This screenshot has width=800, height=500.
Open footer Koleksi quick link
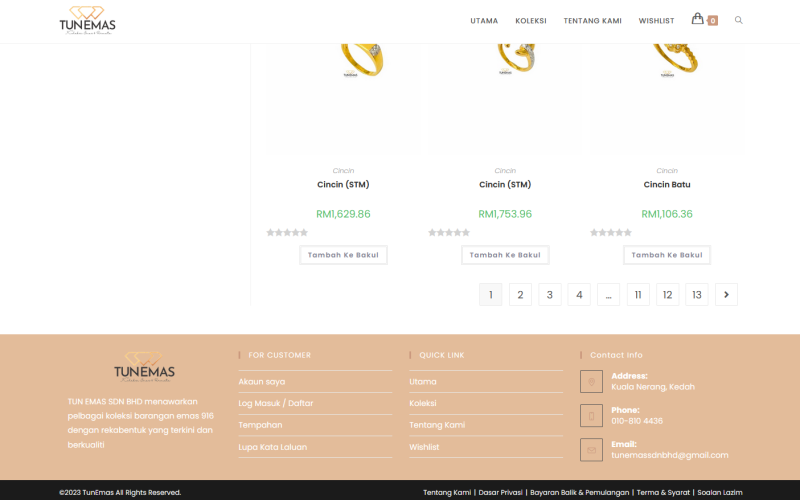[x=422, y=403]
